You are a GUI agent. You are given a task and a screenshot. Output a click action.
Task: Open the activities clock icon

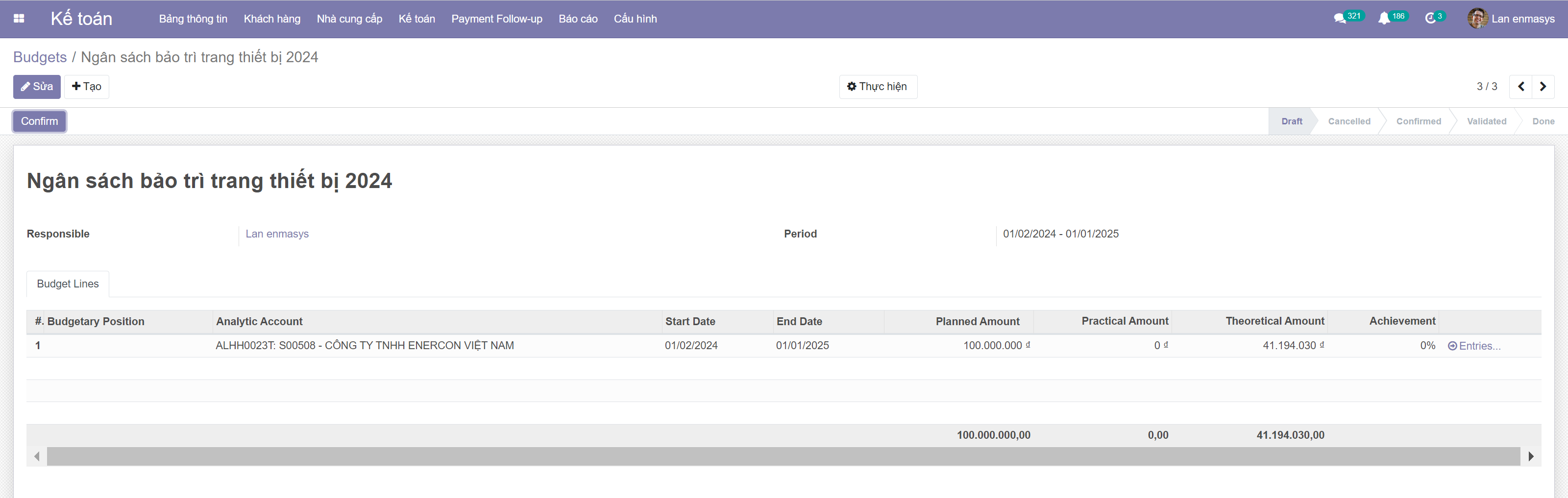(x=1430, y=19)
